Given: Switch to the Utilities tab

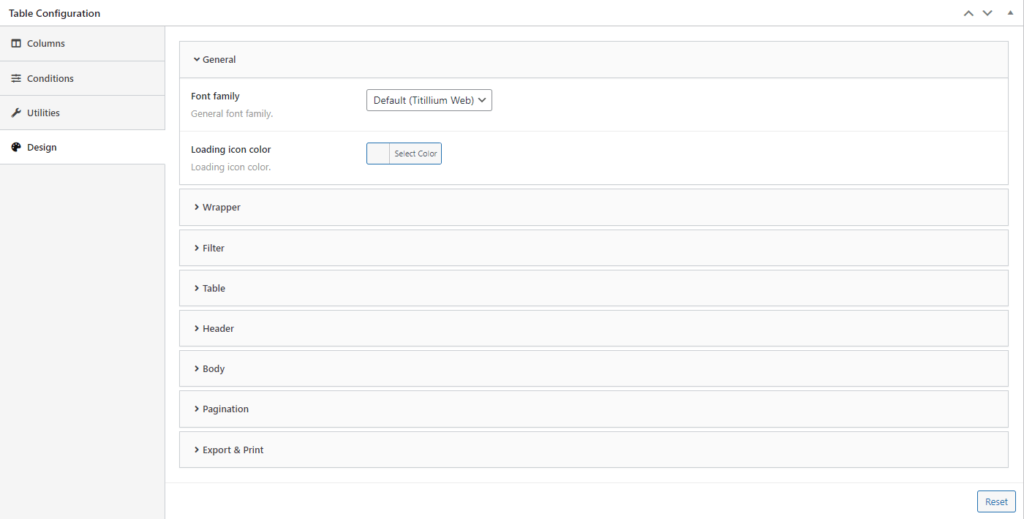Looking at the screenshot, I should (43, 113).
